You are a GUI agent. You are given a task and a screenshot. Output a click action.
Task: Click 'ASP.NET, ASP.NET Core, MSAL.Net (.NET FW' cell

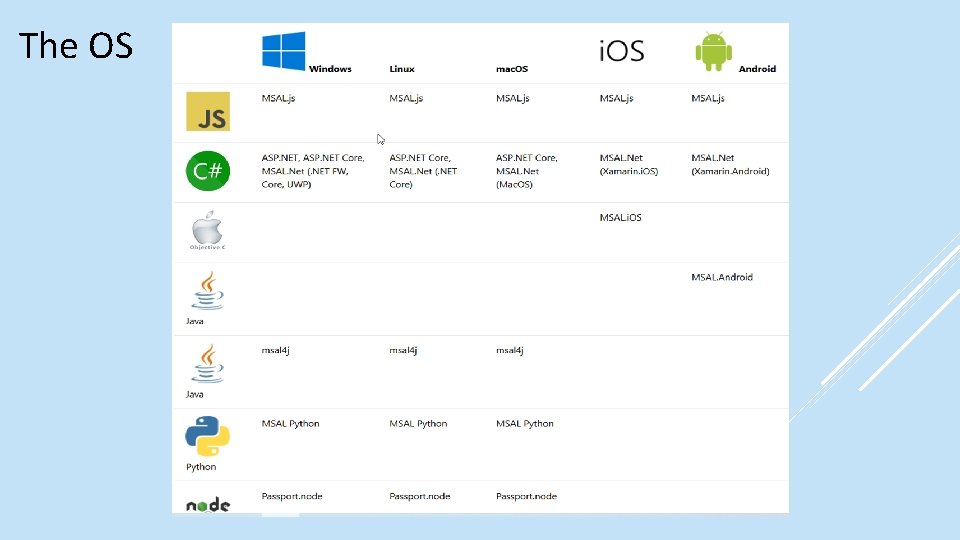point(313,171)
